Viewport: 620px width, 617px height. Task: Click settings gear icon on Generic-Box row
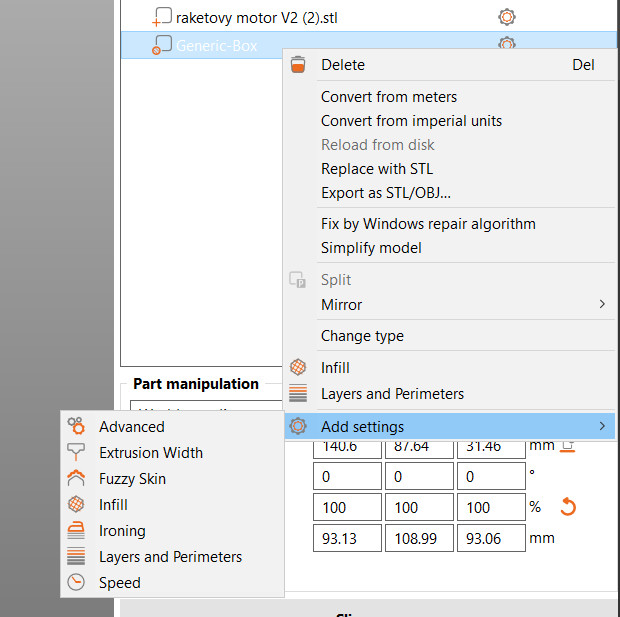(x=507, y=44)
